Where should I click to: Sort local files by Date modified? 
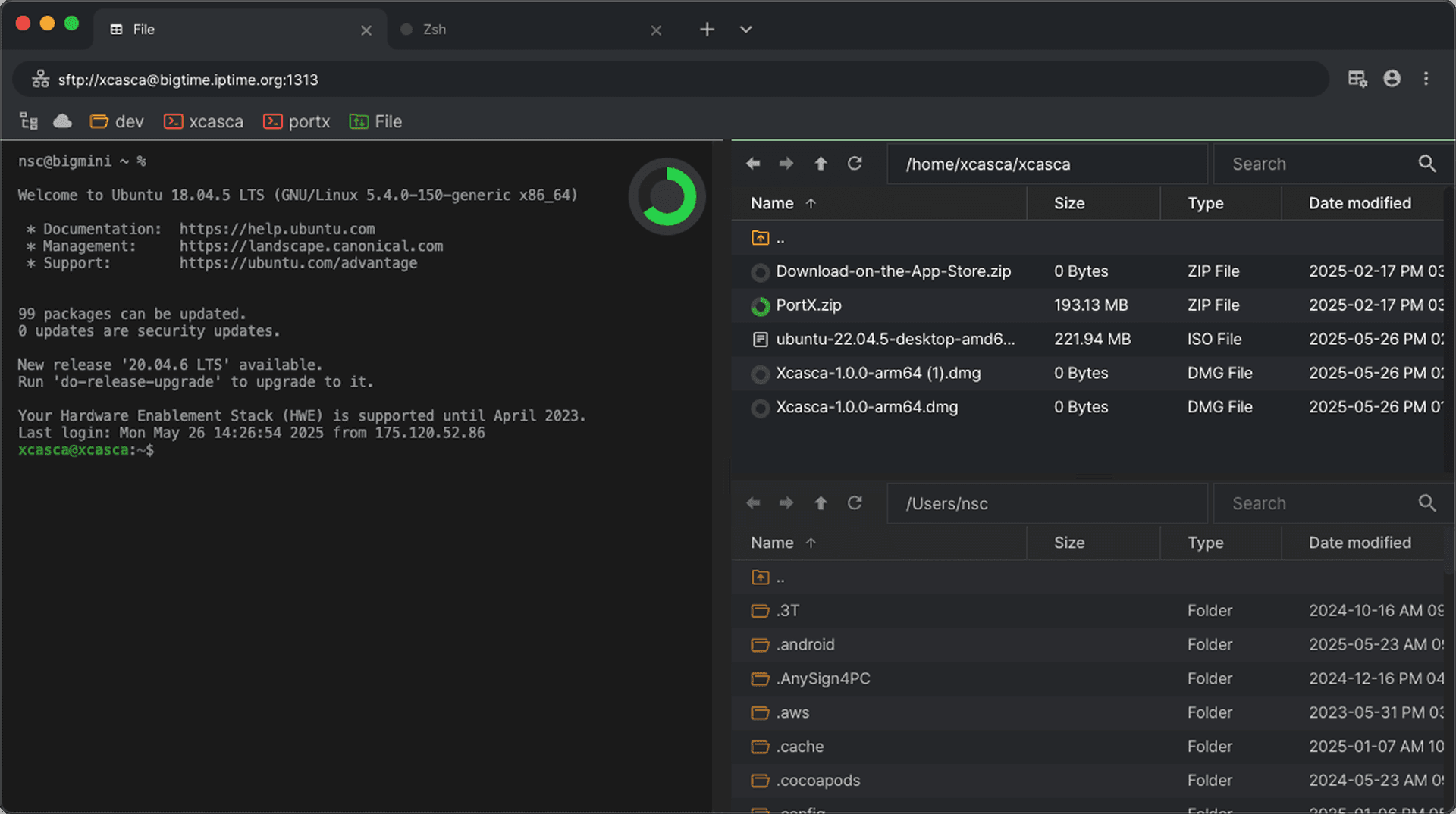coord(1359,543)
